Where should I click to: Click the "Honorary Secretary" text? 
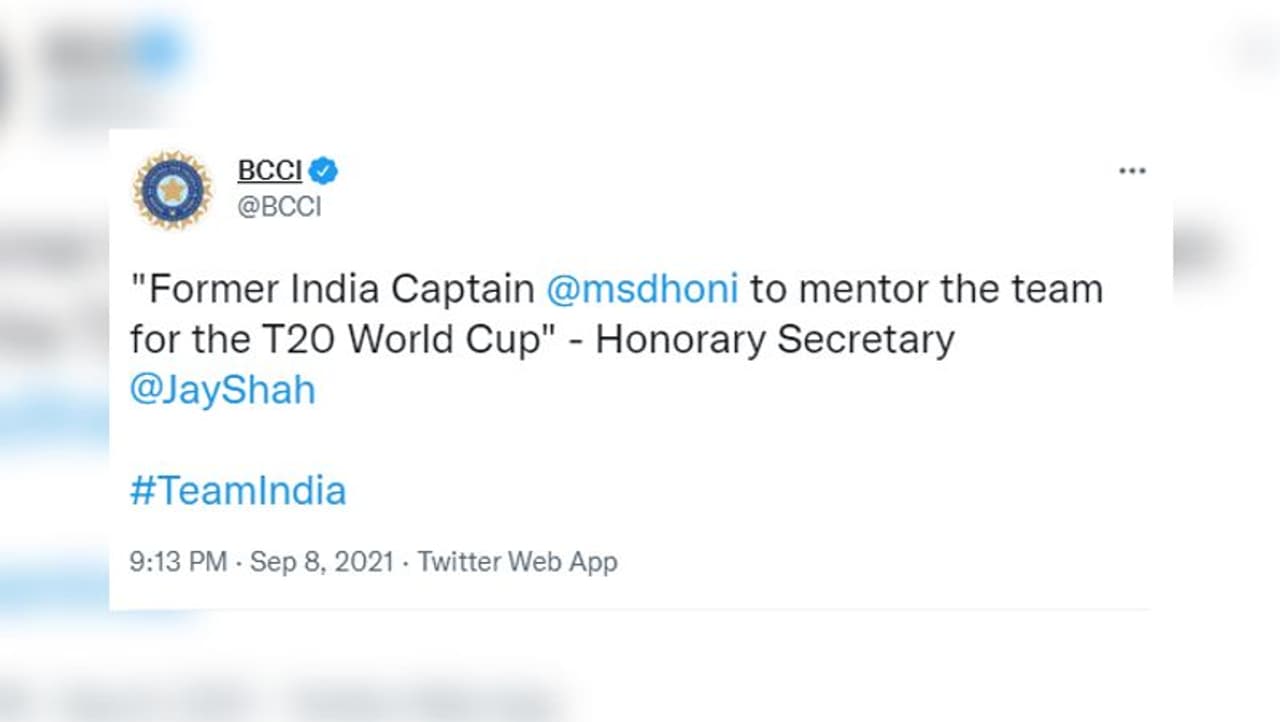click(775, 340)
